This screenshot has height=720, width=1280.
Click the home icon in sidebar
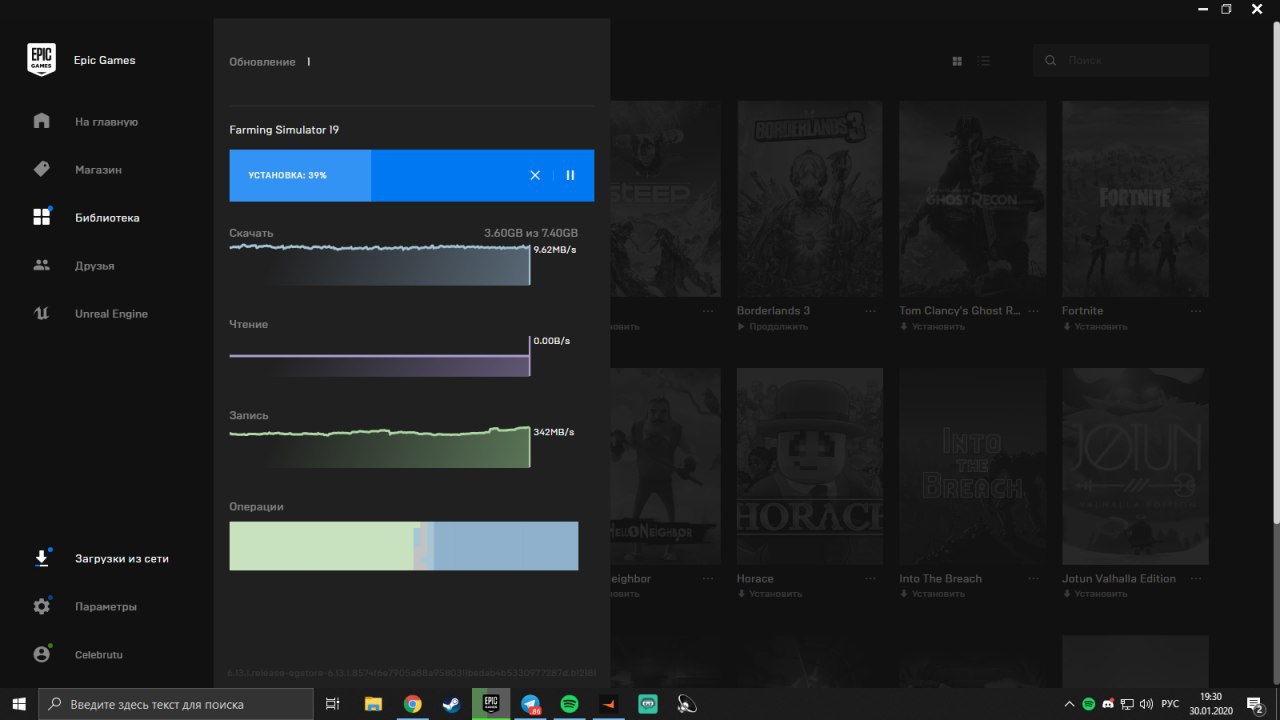point(42,121)
